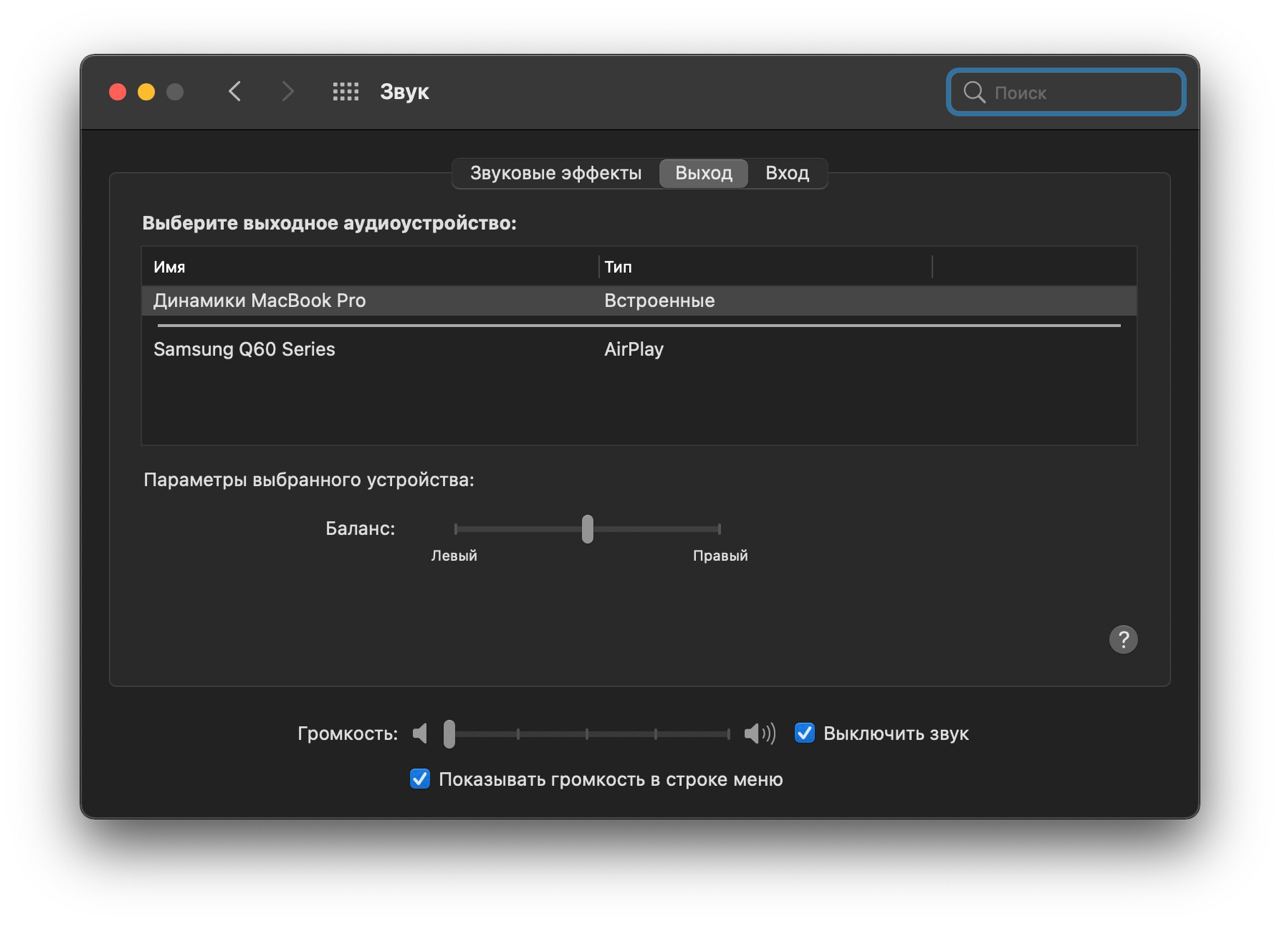
Task: Click the Тип column header
Action: click(x=765, y=267)
